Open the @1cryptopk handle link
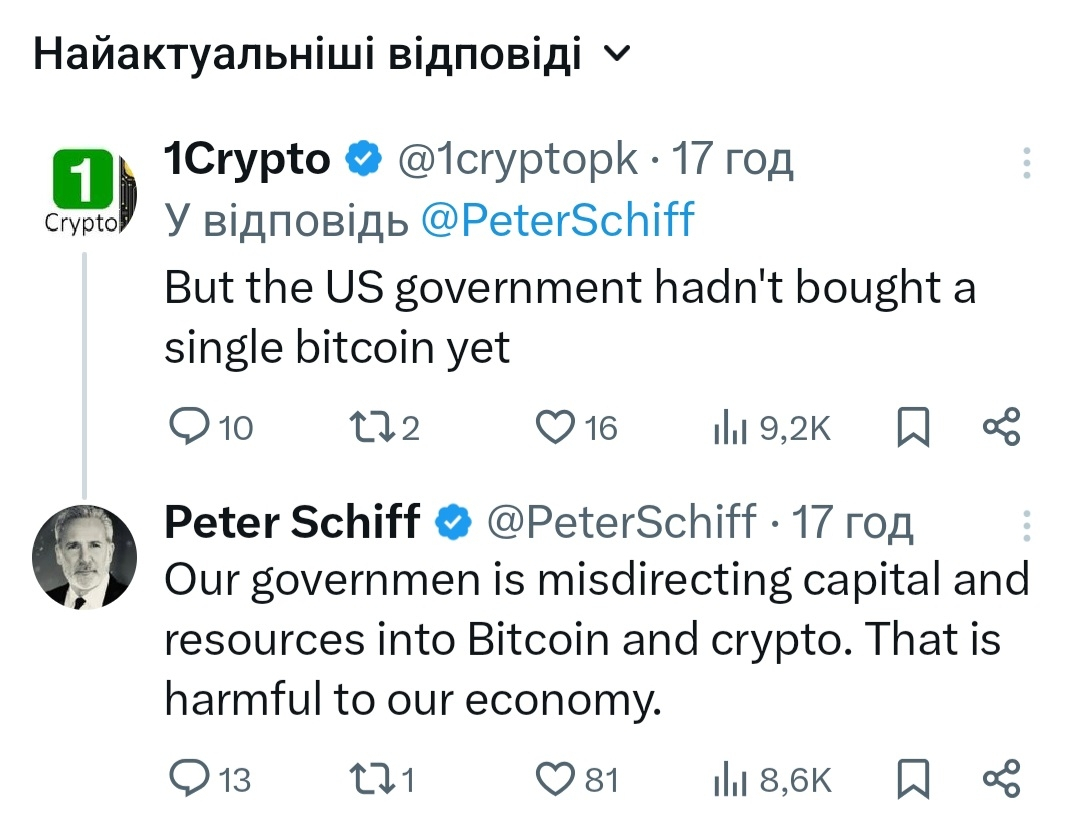This screenshot has width=1080, height=829. pyautogui.click(x=517, y=159)
